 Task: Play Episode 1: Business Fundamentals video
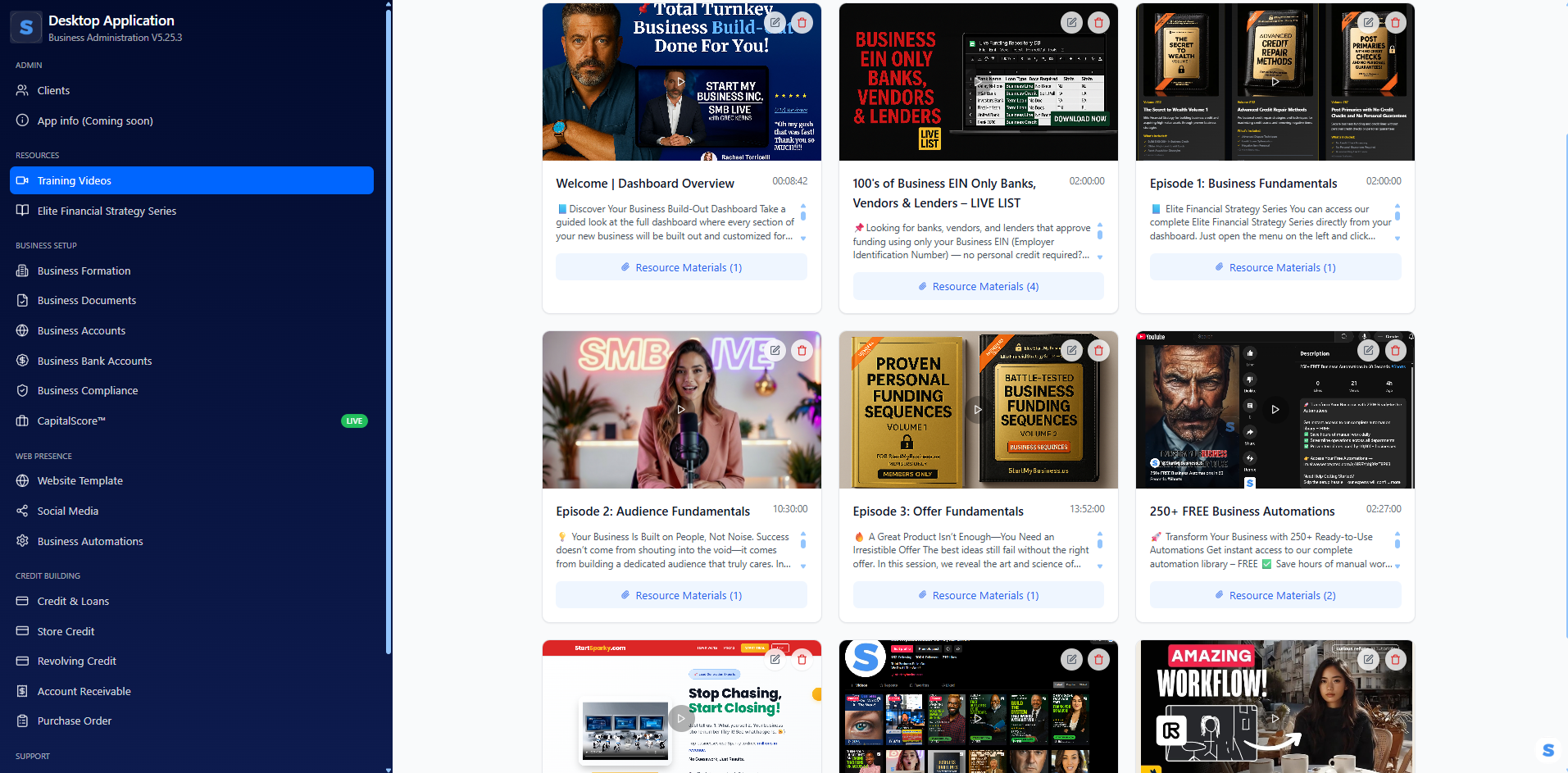[1275, 81]
